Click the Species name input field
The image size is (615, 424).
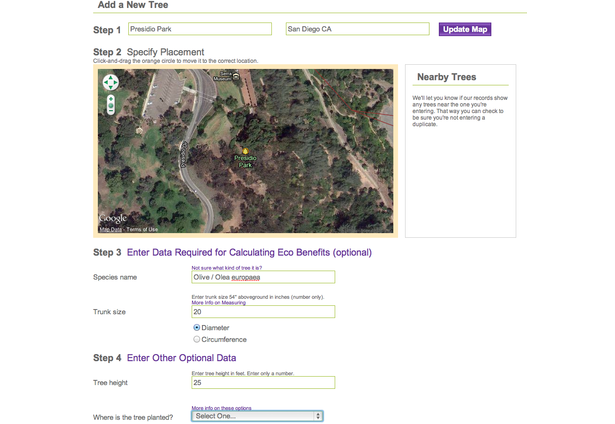pyautogui.click(x=263, y=277)
